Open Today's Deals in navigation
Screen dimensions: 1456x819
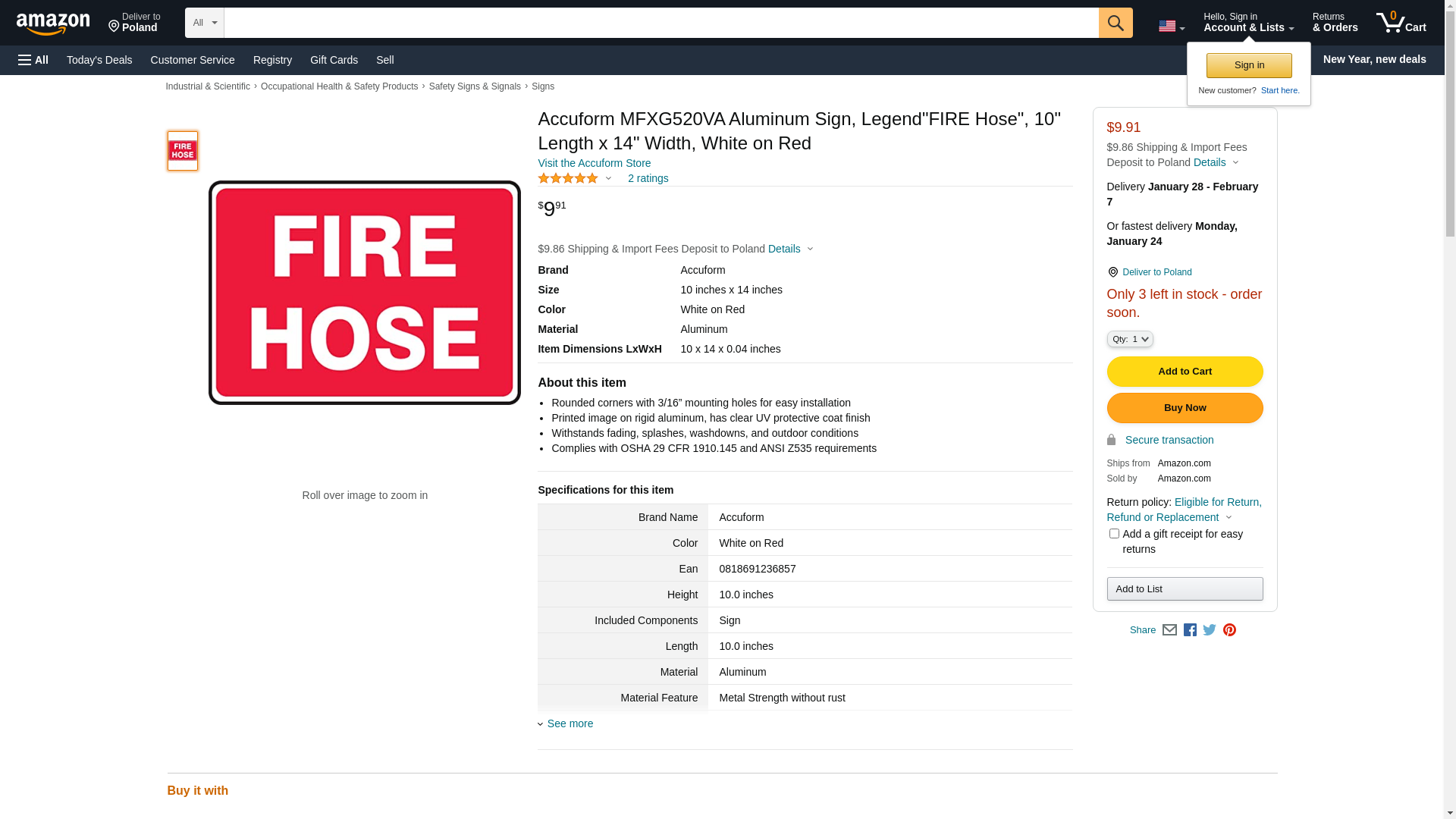click(x=99, y=60)
